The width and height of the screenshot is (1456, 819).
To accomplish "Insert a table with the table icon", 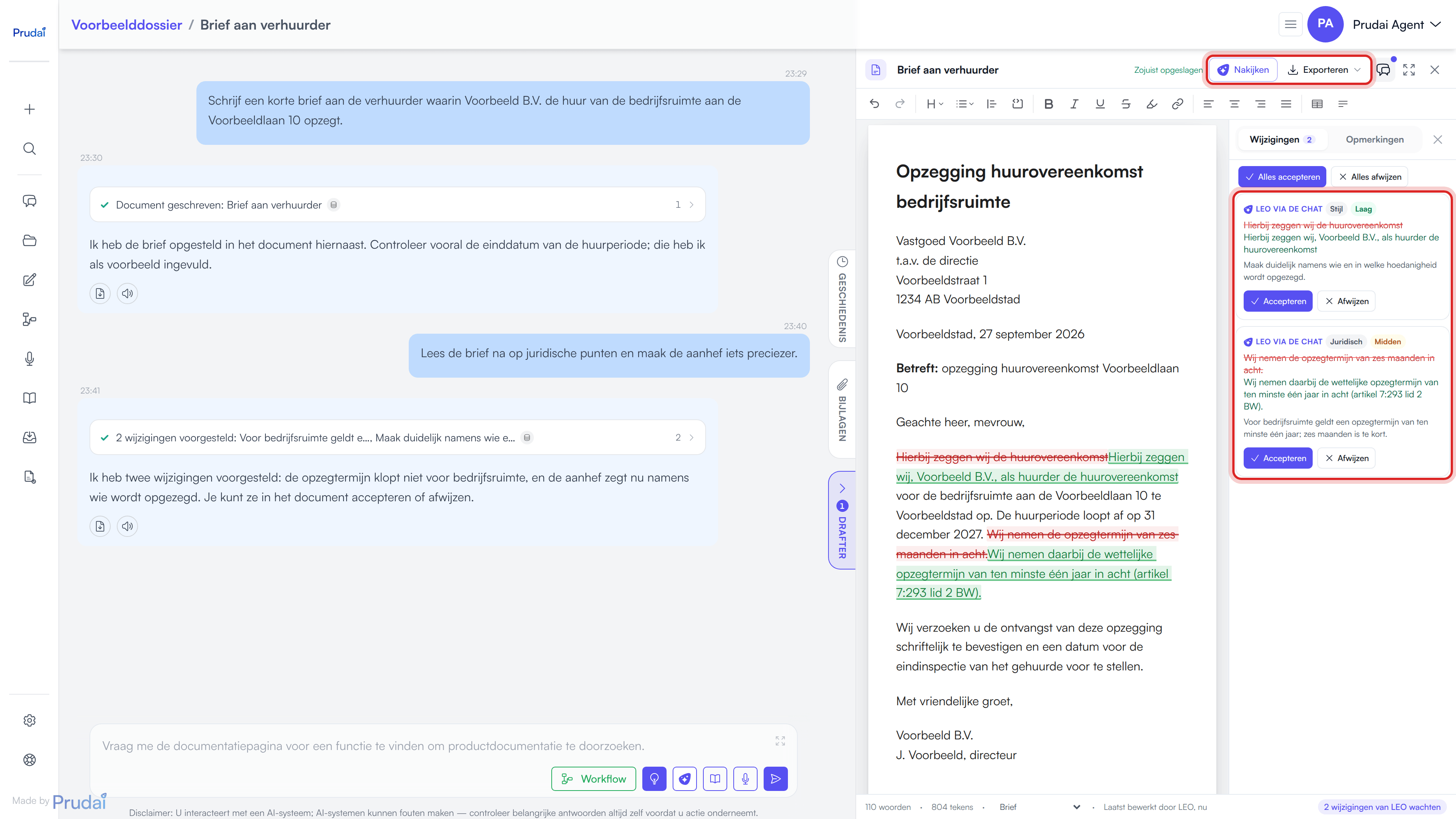I will pos(1317,104).
